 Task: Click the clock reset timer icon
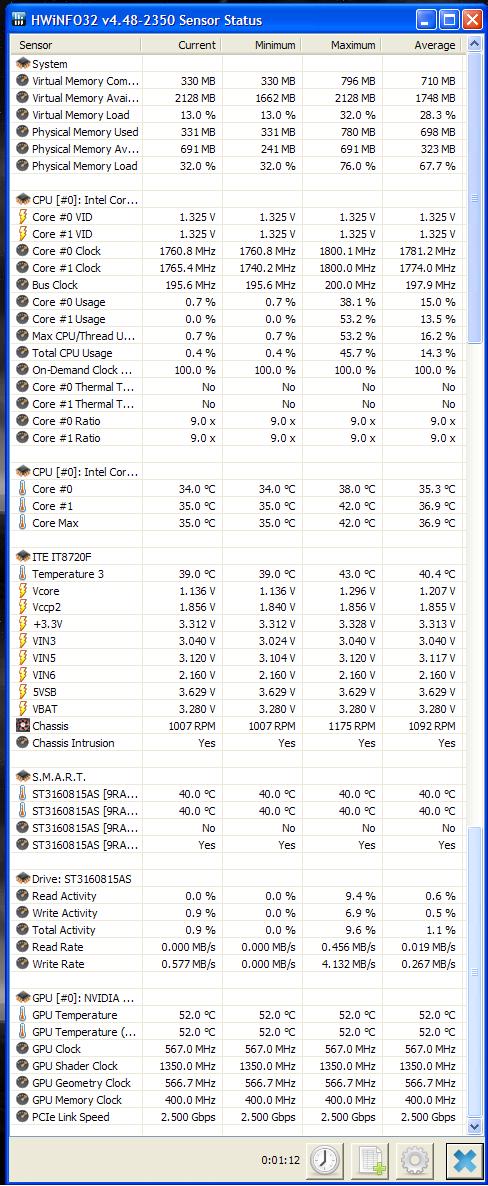click(325, 1160)
